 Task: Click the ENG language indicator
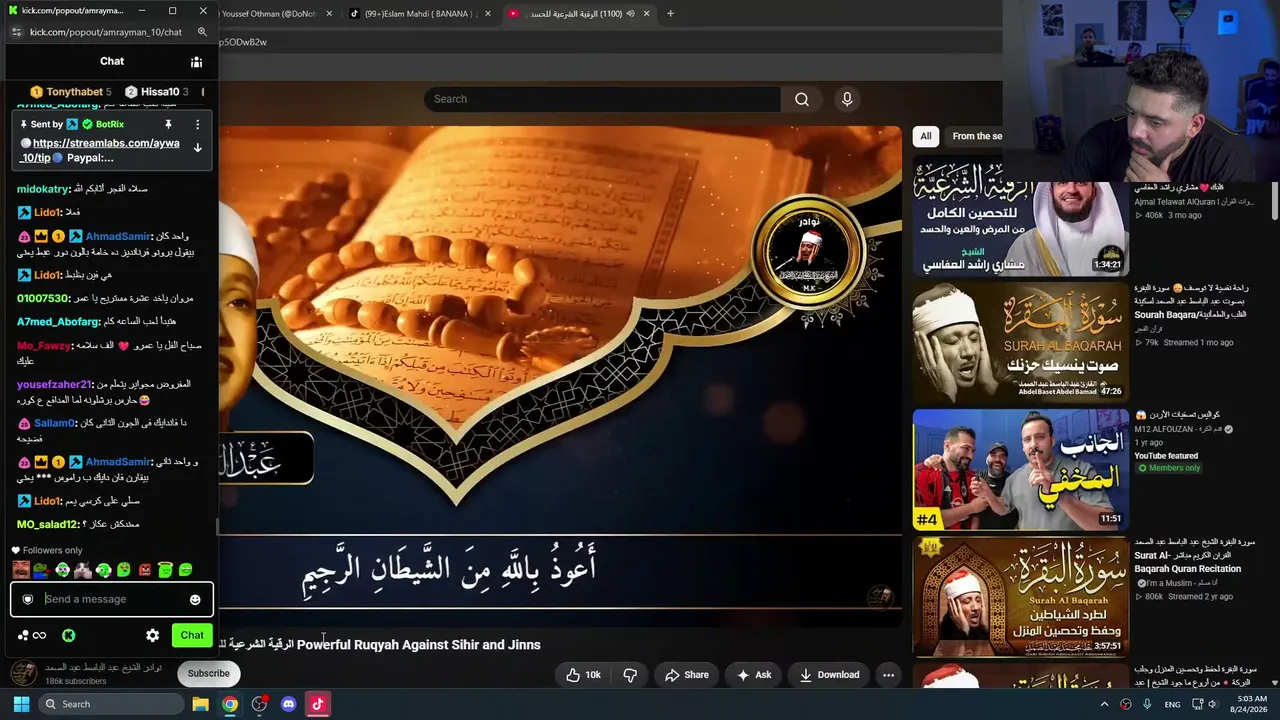(x=1172, y=704)
